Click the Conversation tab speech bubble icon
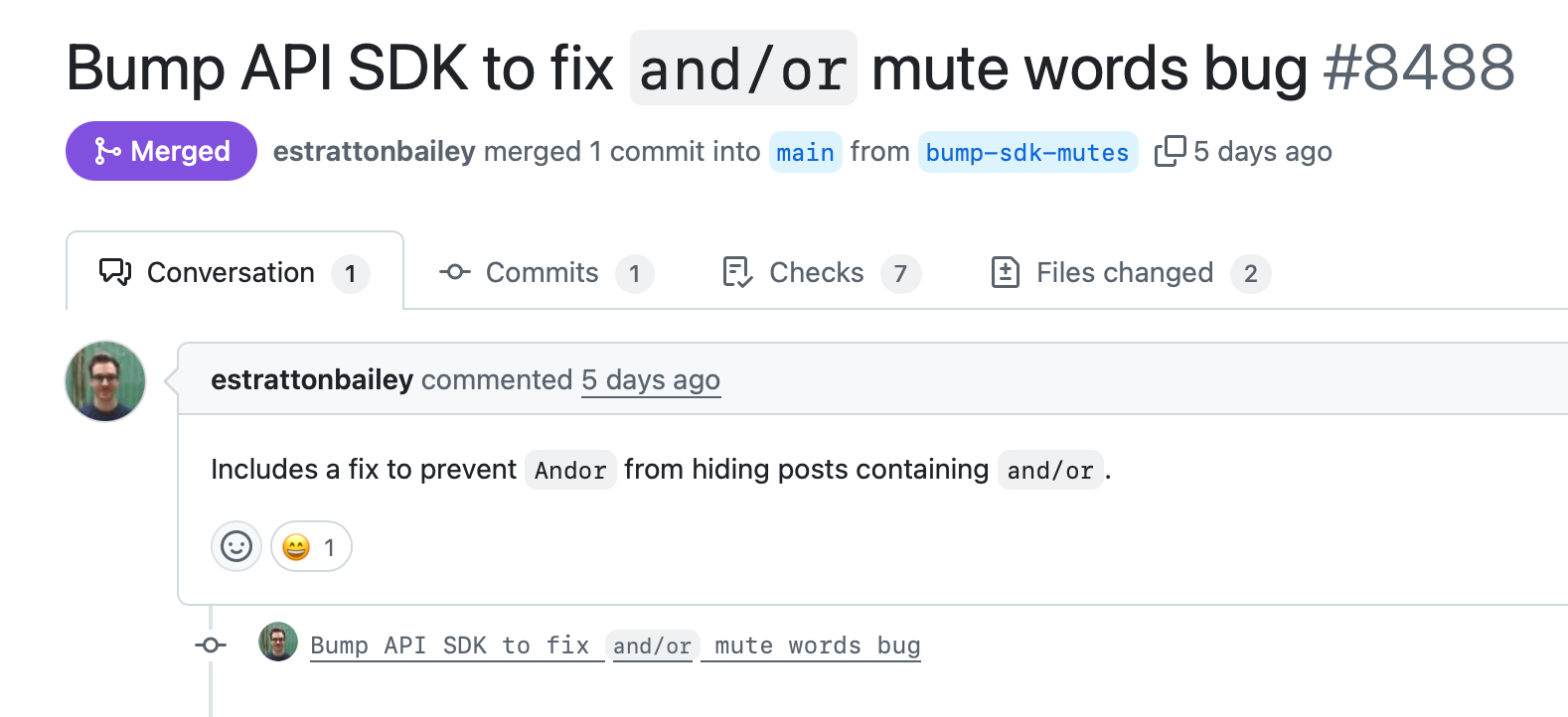 [x=115, y=272]
